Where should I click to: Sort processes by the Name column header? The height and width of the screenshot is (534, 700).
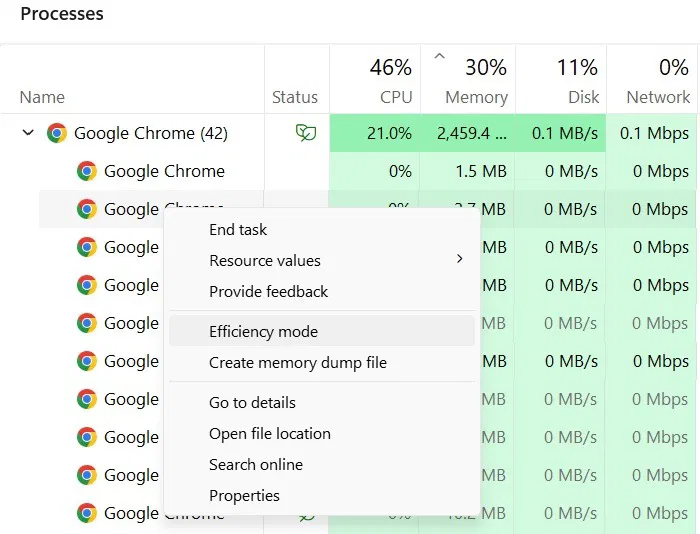click(42, 97)
